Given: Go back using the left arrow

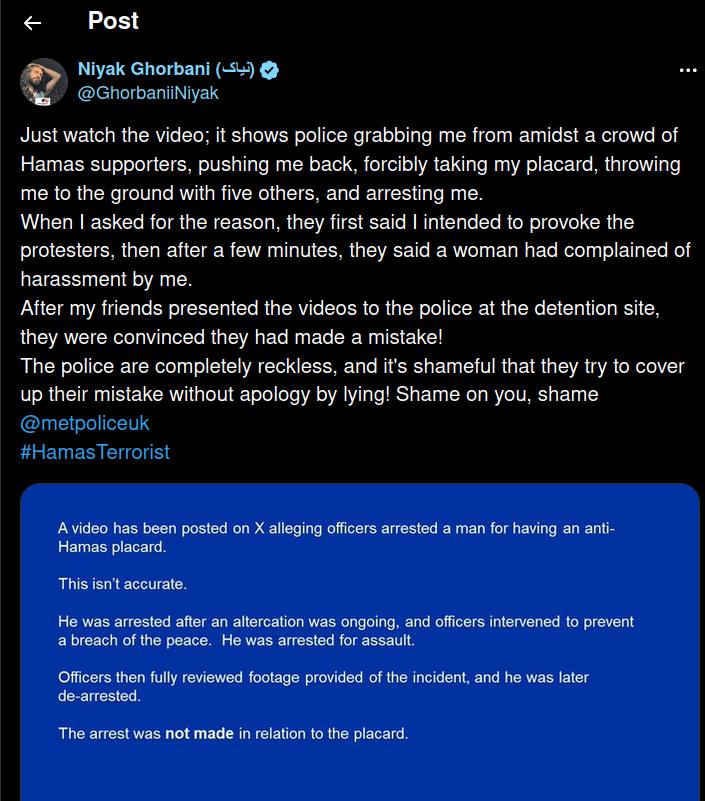Looking at the screenshot, I should (x=33, y=22).
